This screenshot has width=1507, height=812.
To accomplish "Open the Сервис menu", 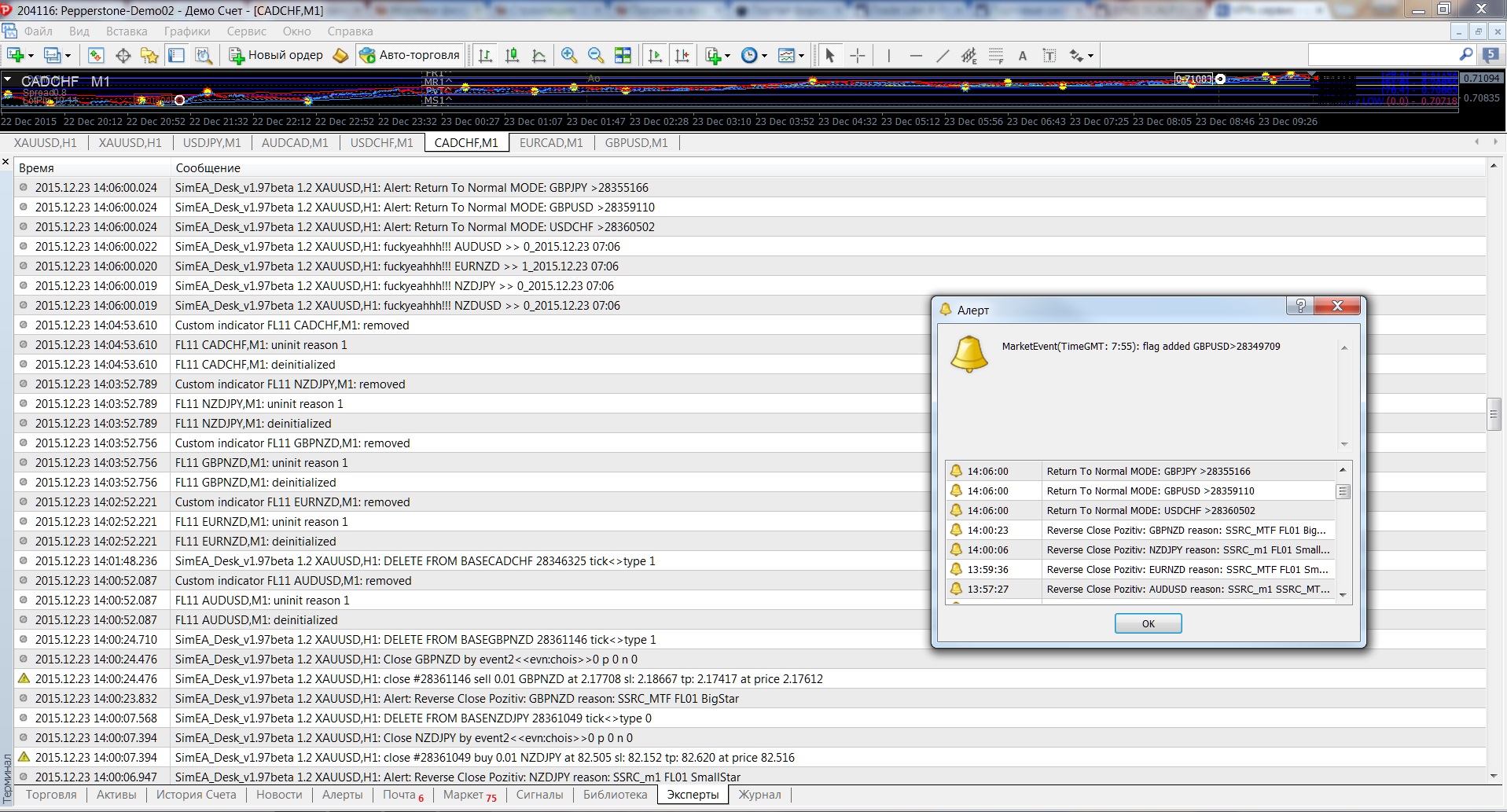I will 247,31.
